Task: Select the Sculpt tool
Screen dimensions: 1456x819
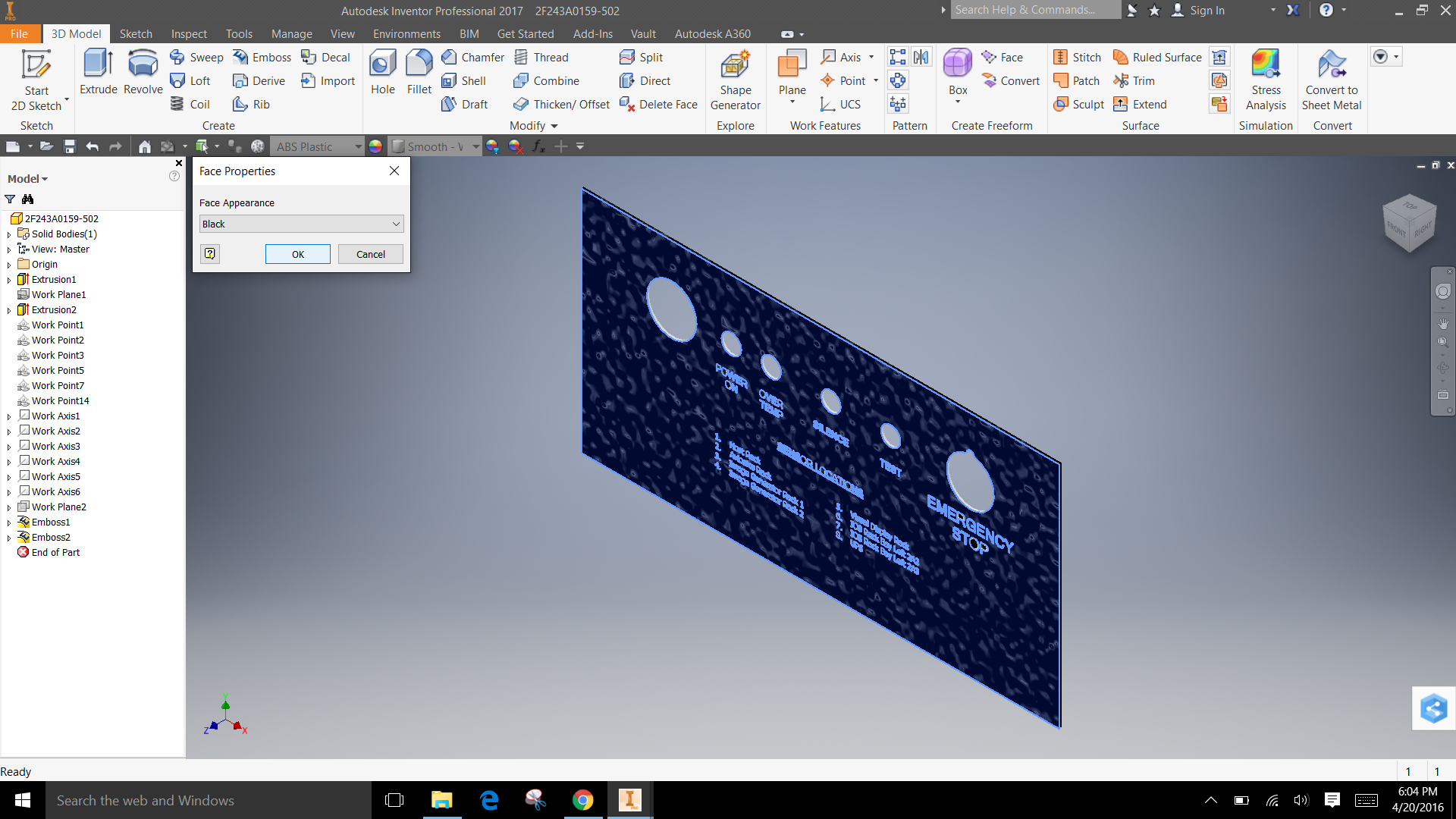Action: pyautogui.click(x=1079, y=104)
